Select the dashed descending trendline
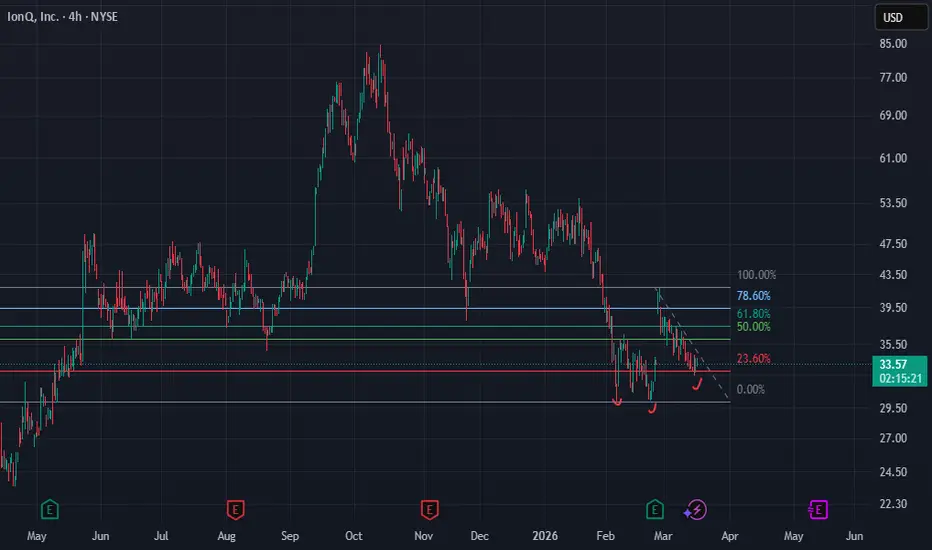This screenshot has width=932, height=550. click(694, 344)
